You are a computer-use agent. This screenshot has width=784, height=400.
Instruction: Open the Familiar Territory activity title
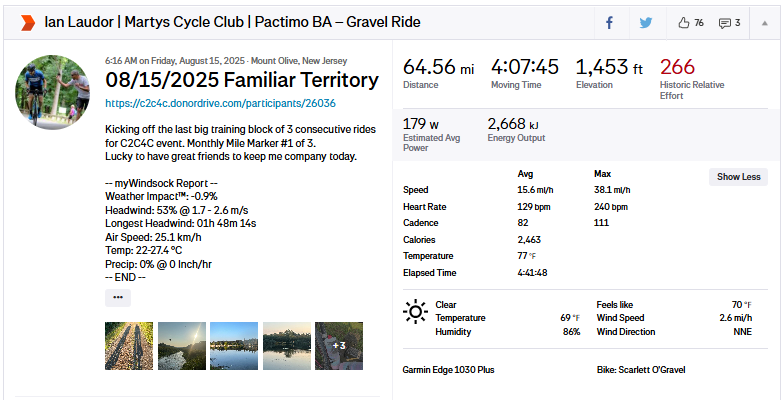242,80
